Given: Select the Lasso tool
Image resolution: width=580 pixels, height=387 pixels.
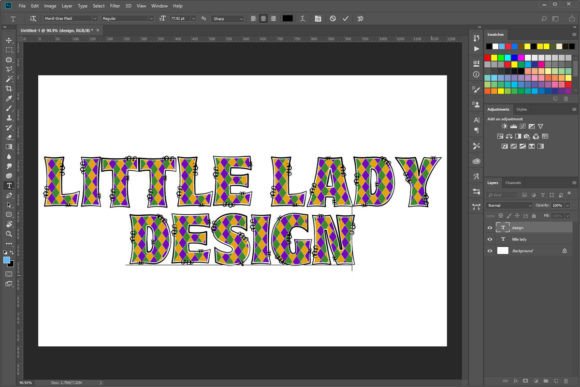Looking at the screenshot, I should 9,60.
